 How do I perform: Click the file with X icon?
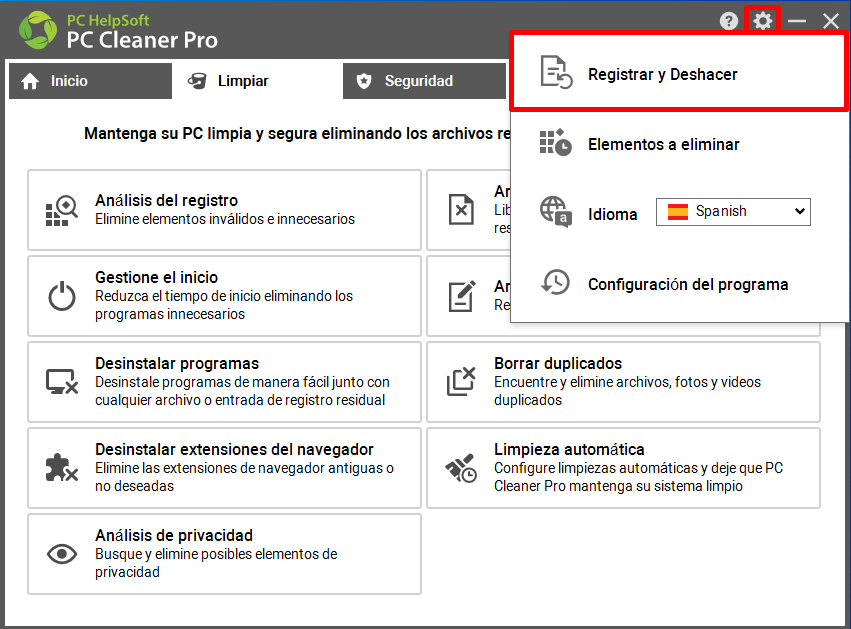461,209
